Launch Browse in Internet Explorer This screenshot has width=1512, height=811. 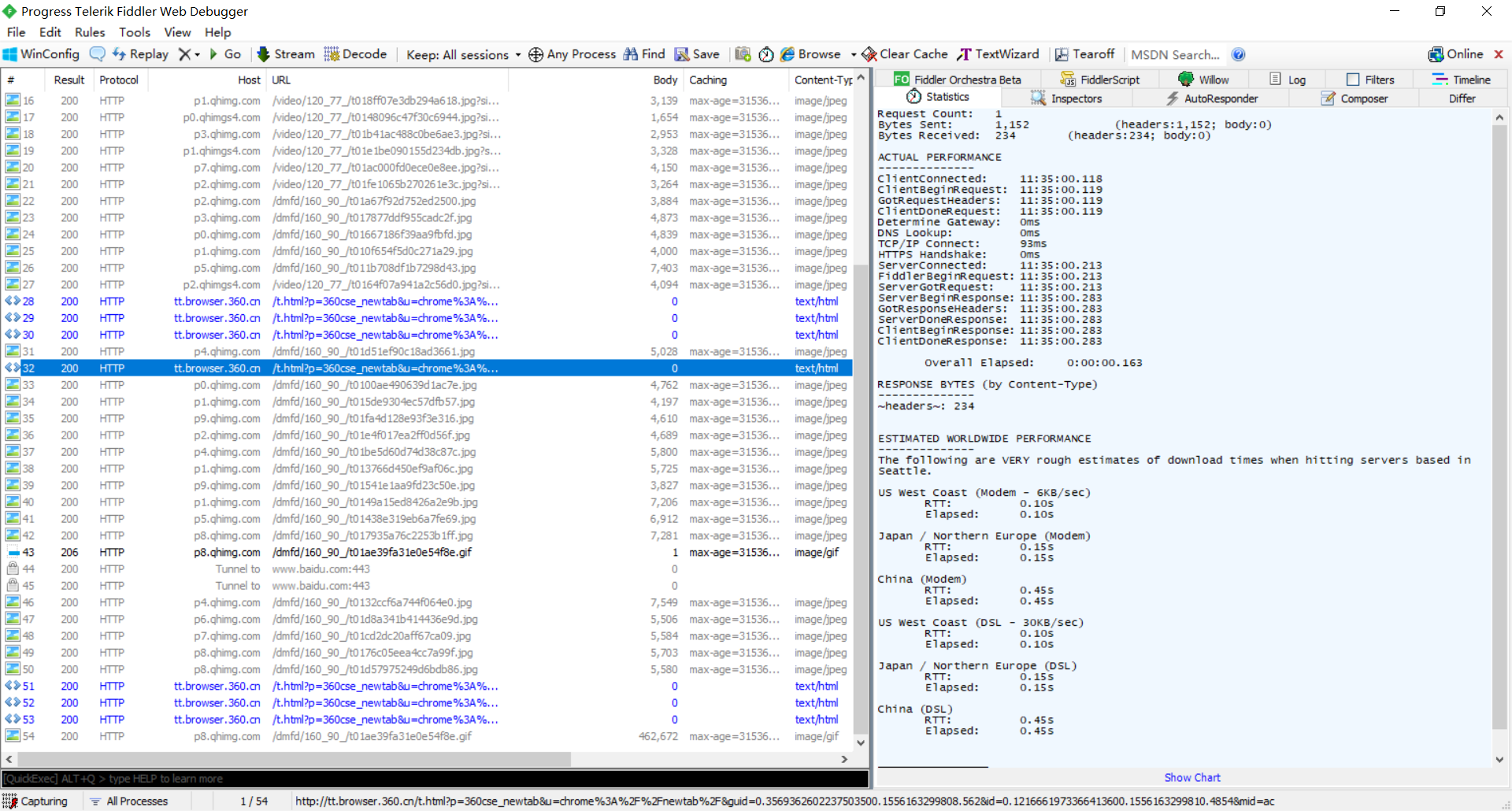pyautogui.click(x=810, y=54)
